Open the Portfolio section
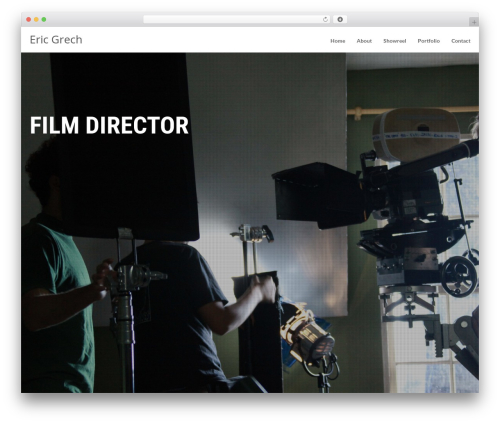Viewport: 500px width, 423px height. coord(429,41)
